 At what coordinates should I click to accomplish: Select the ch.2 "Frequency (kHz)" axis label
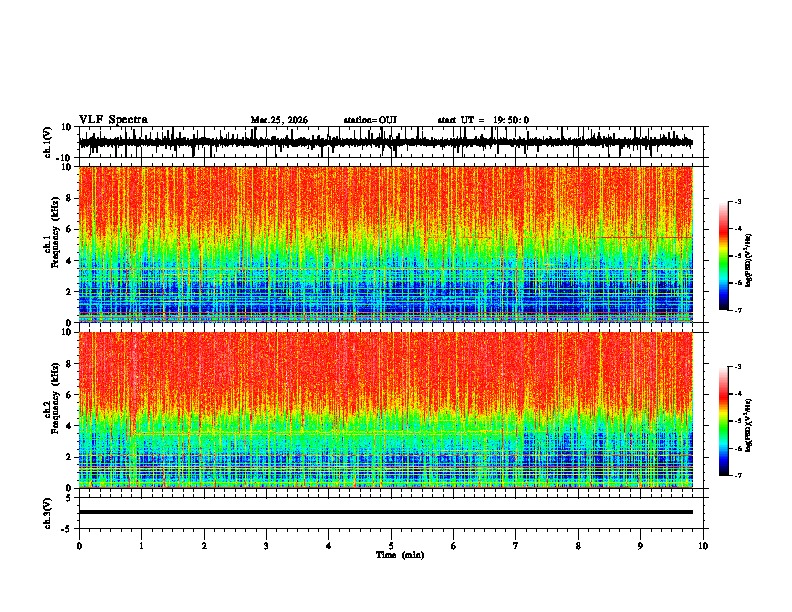click(x=55, y=398)
